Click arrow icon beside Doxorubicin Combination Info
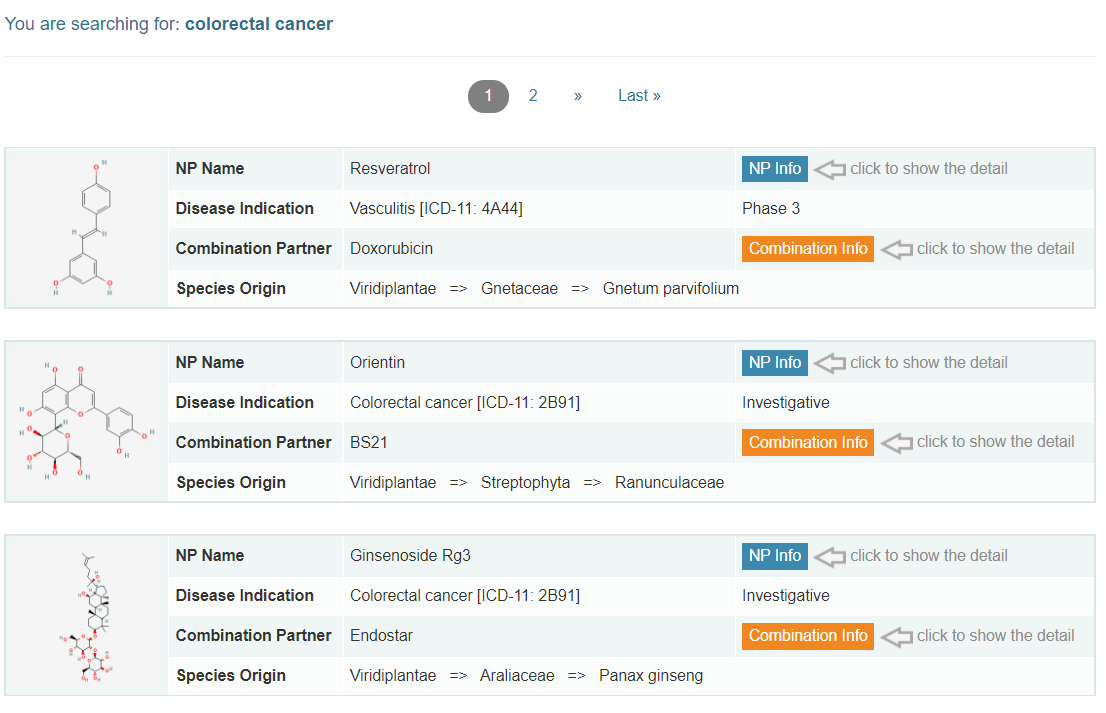This screenshot has width=1106, height=713. [896, 249]
